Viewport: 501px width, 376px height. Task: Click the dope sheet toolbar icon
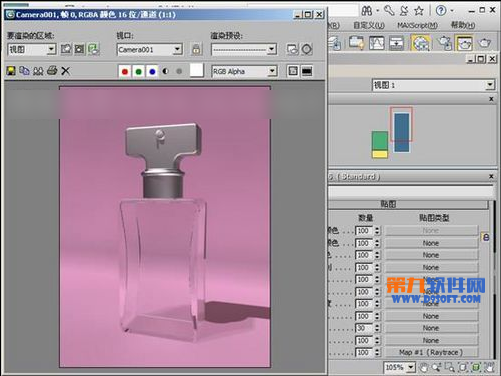click(396, 43)
